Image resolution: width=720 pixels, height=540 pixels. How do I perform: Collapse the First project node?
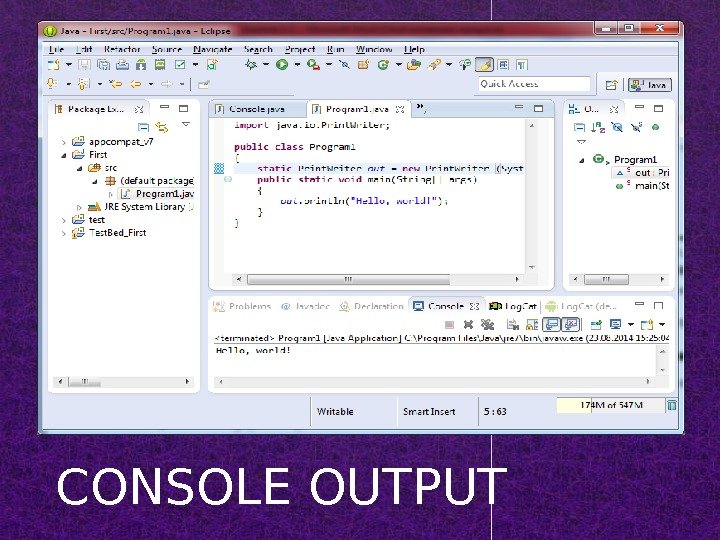coord(64,155)
